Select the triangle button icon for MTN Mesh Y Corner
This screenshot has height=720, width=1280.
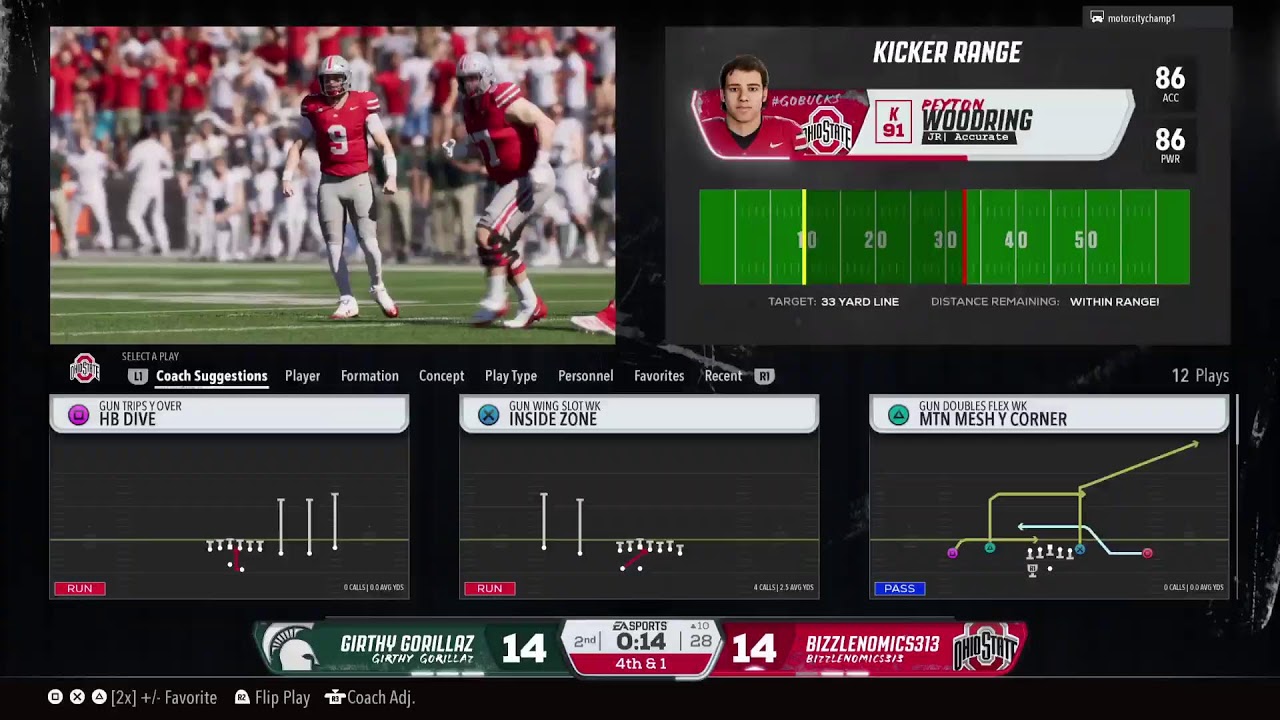click(898, 415)
